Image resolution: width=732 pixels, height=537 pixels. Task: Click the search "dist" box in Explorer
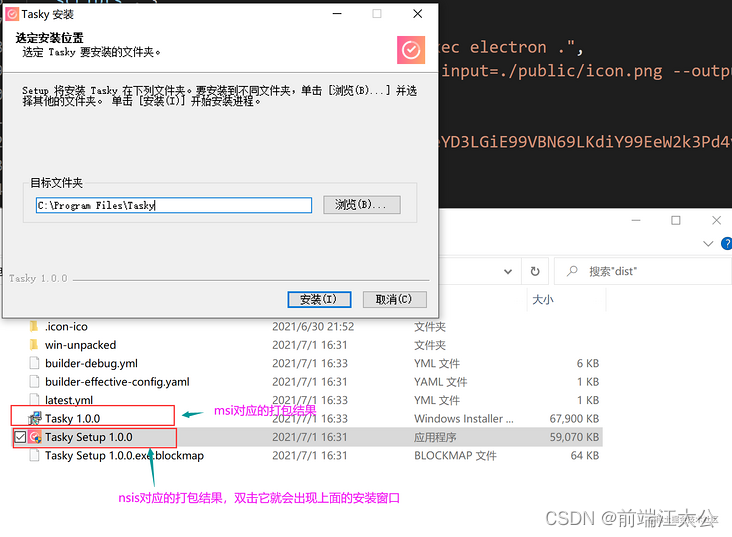tap(643, 271)
